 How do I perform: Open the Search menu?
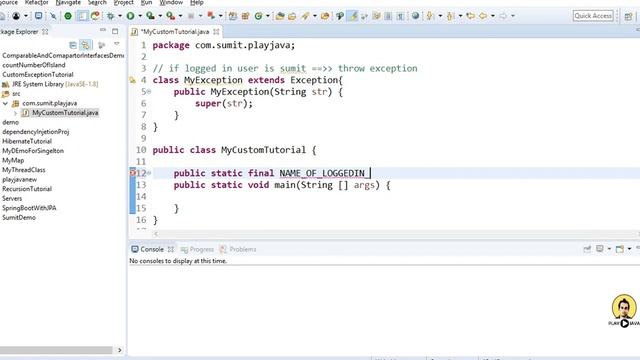coord(97,2)
